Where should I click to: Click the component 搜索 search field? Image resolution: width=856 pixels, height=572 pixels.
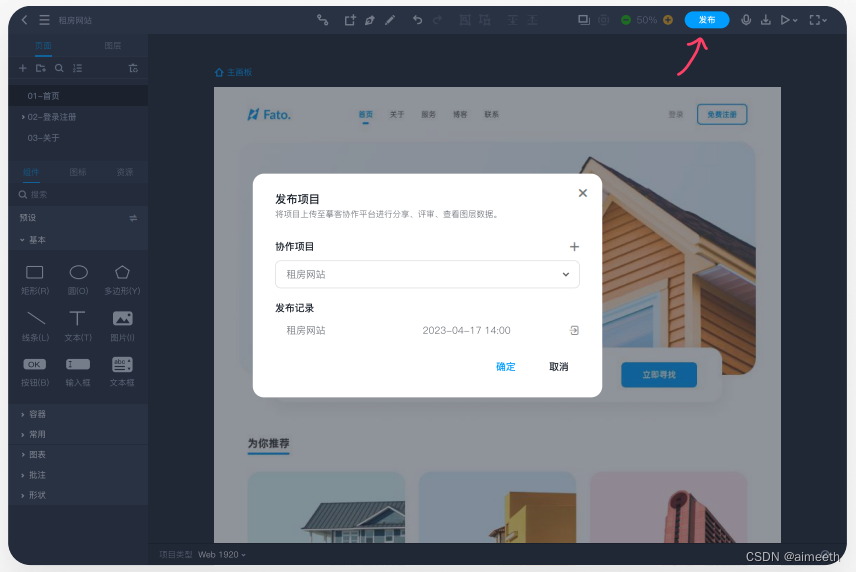click(x=78, y=194)
